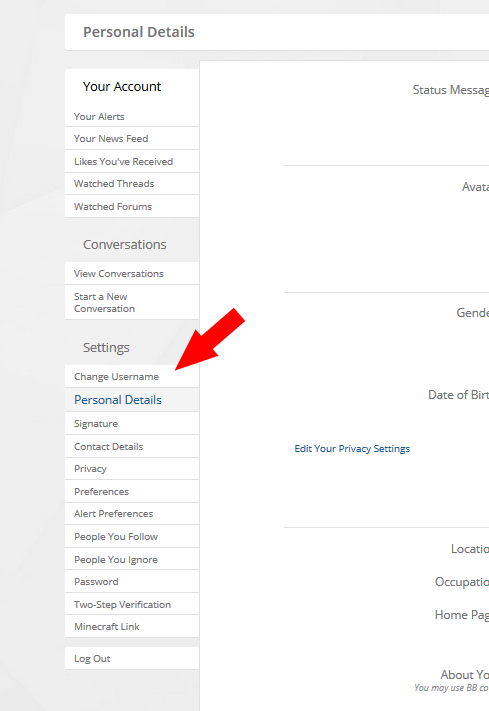This screenshot has width=489, height=711.
Task: View Watched Threads list
Action: (x=132, y=184)
